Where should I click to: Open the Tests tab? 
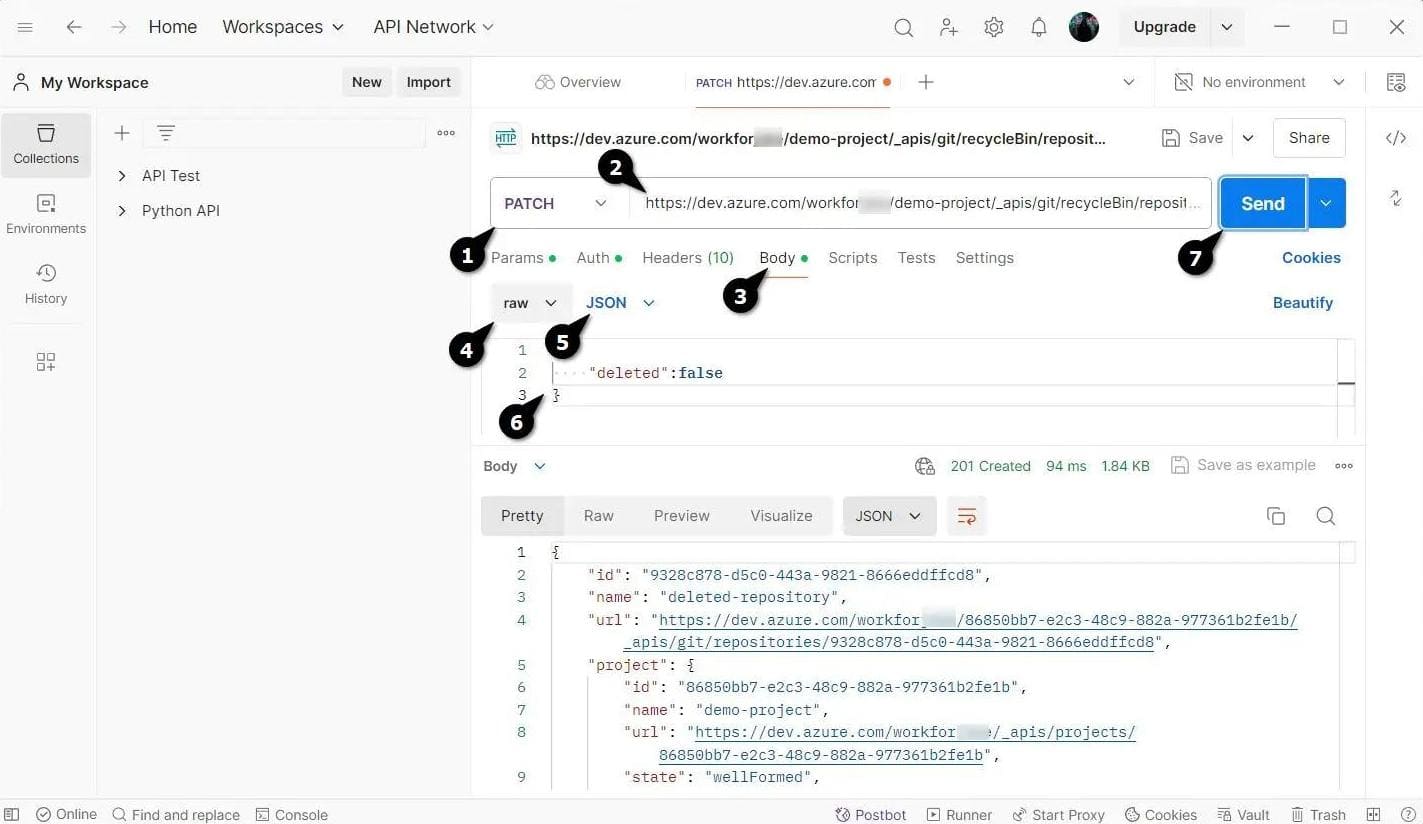click(917, 258)
